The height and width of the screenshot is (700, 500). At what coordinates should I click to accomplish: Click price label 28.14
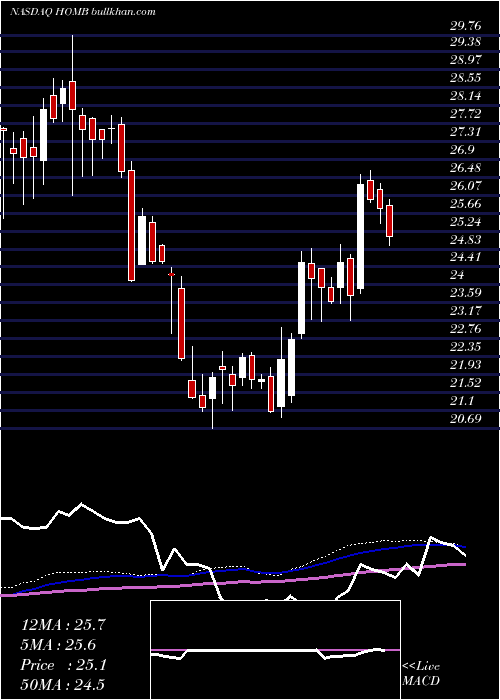point(465,96)
